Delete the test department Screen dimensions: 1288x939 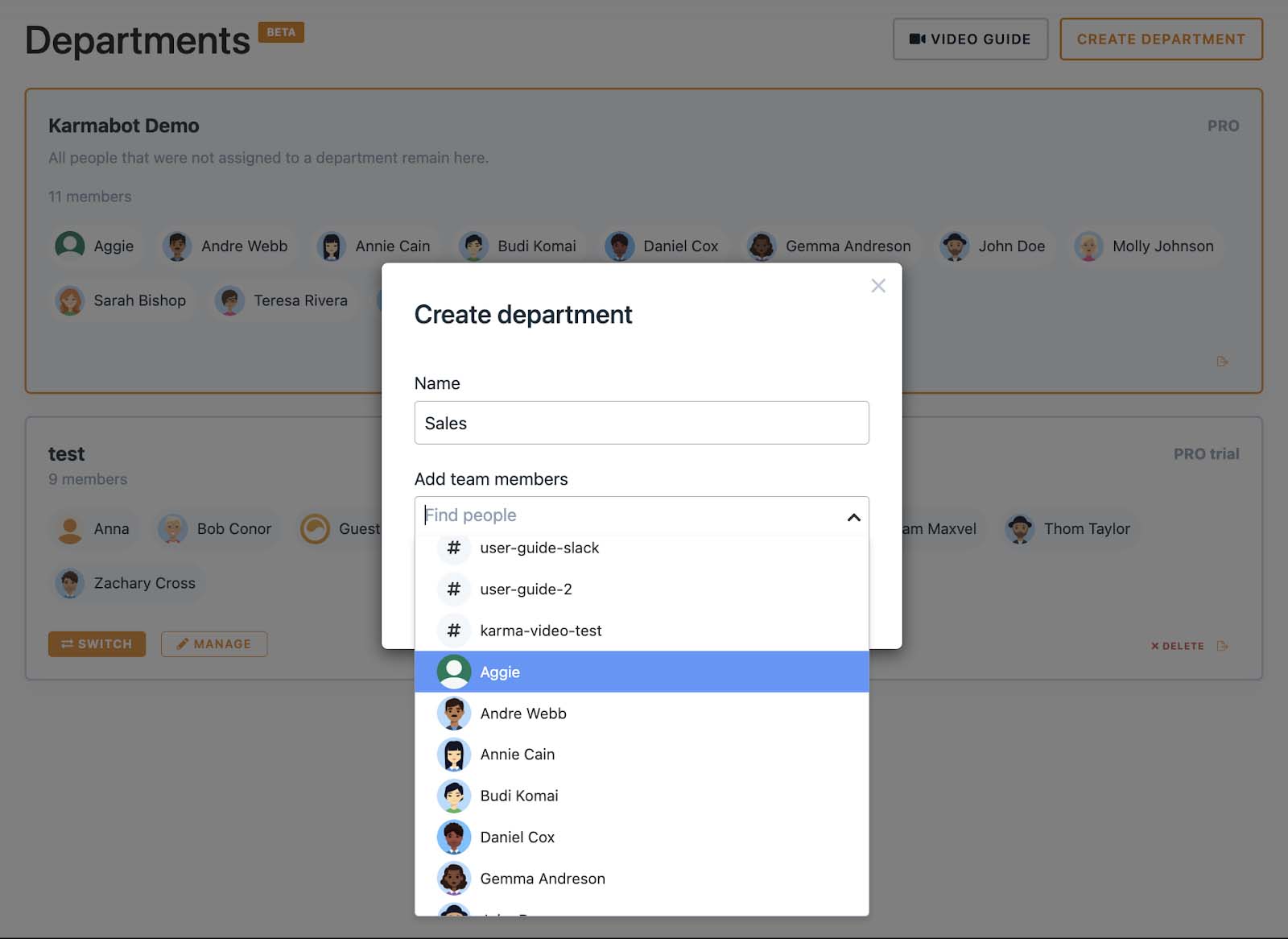point(1180,645)
